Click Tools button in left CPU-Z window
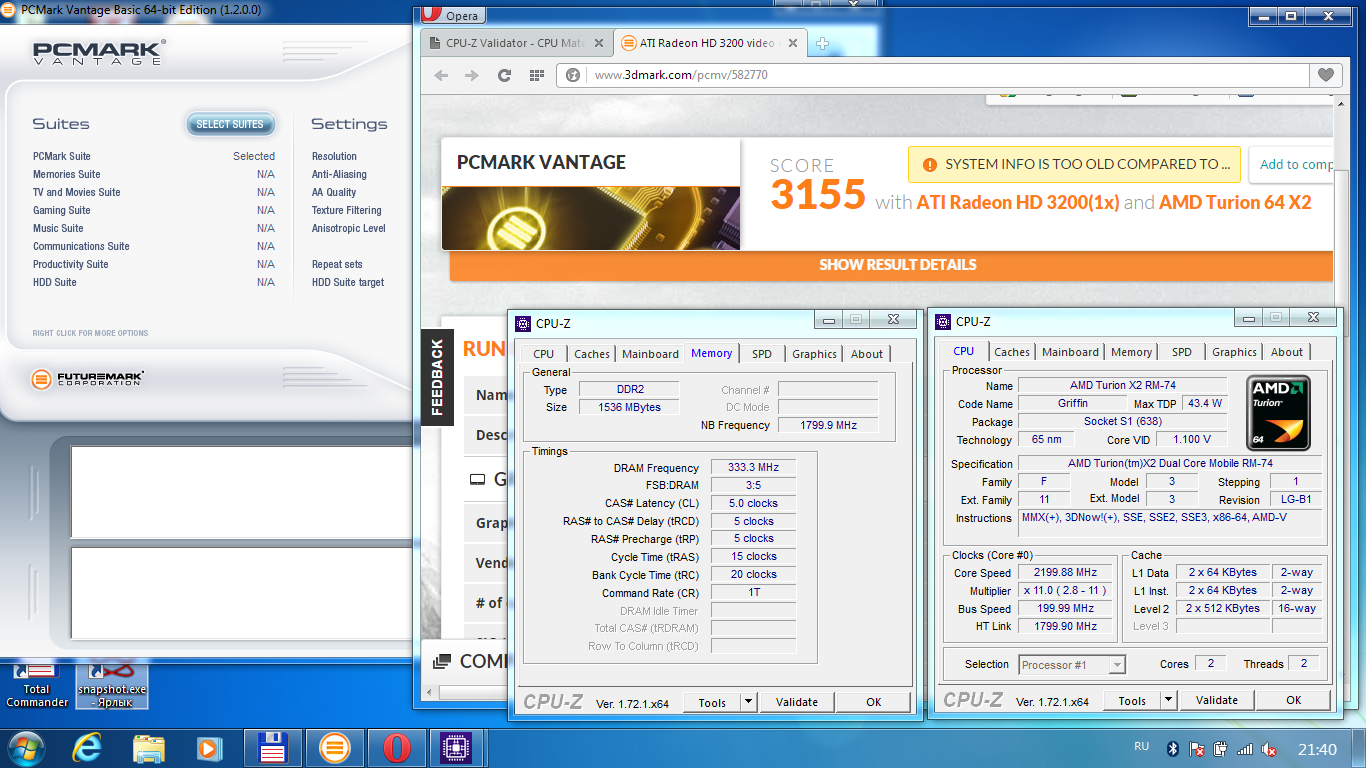Viewport: 1366px width, 768px height. (712, 702)
